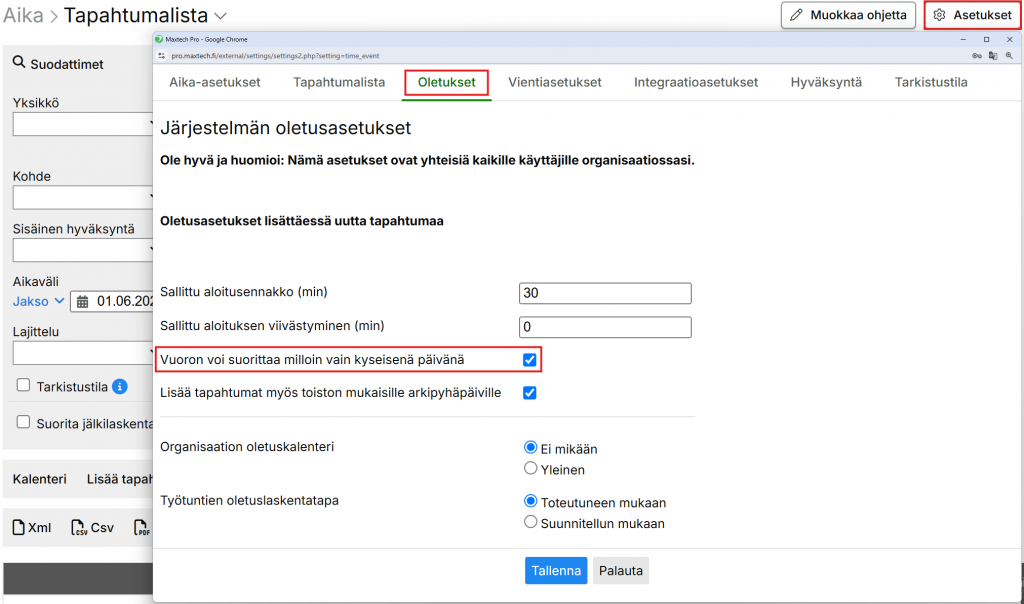Click the blue info icon beside Tarkistustila

pyautogui.click(x=120, y=386)
